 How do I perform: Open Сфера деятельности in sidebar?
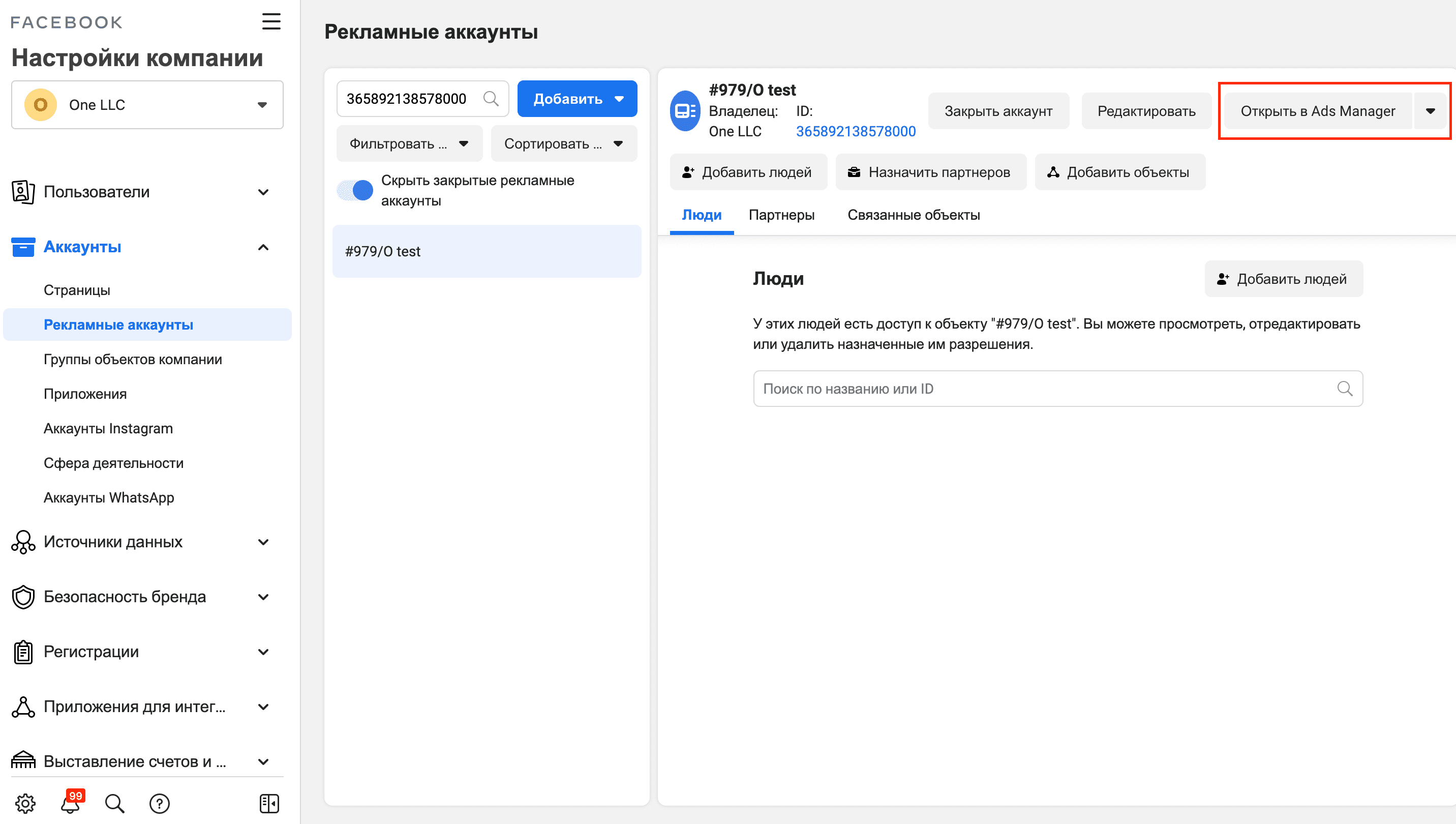[x=114, y=462]
